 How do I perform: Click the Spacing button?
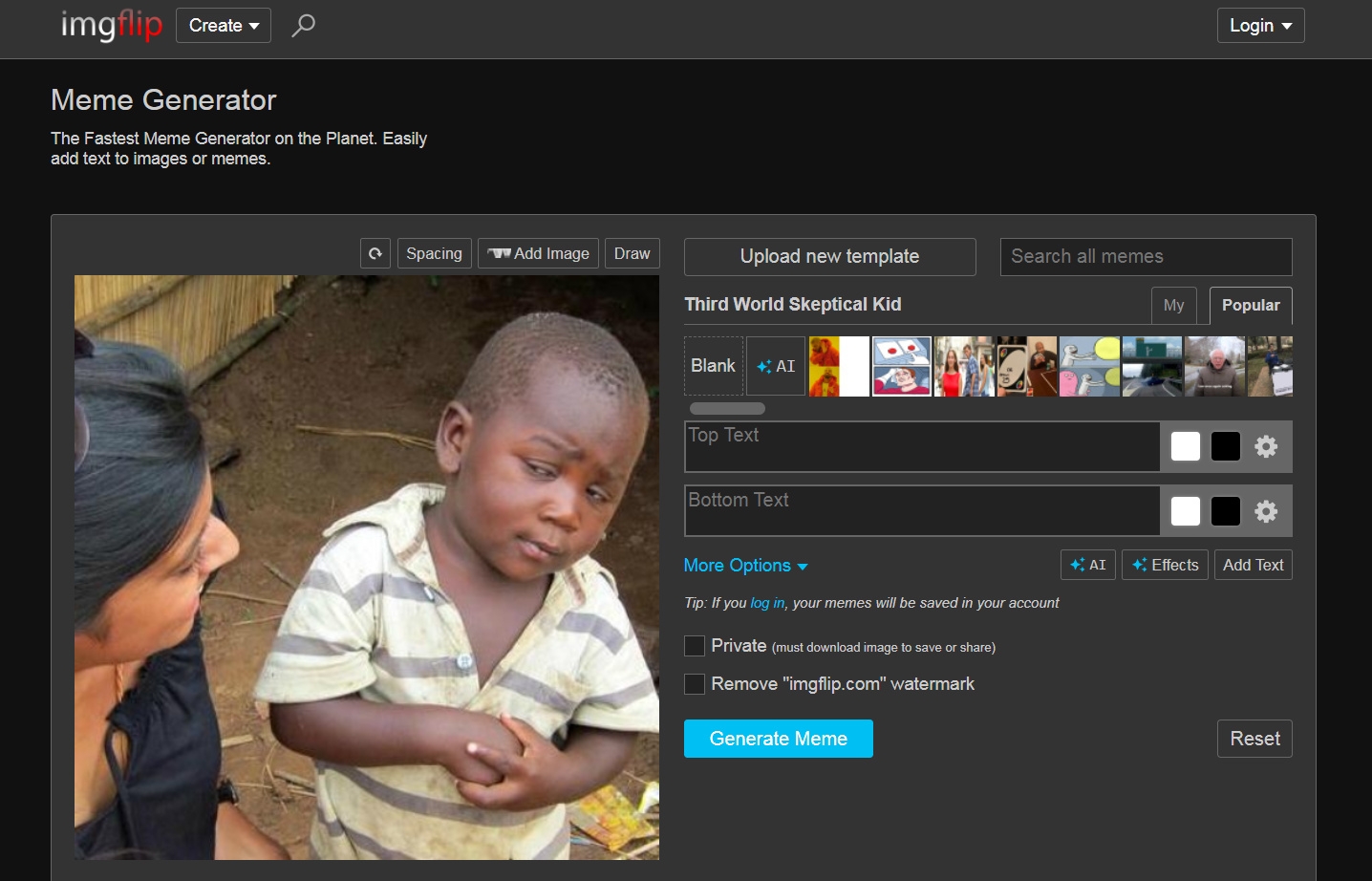coord(434,253)
